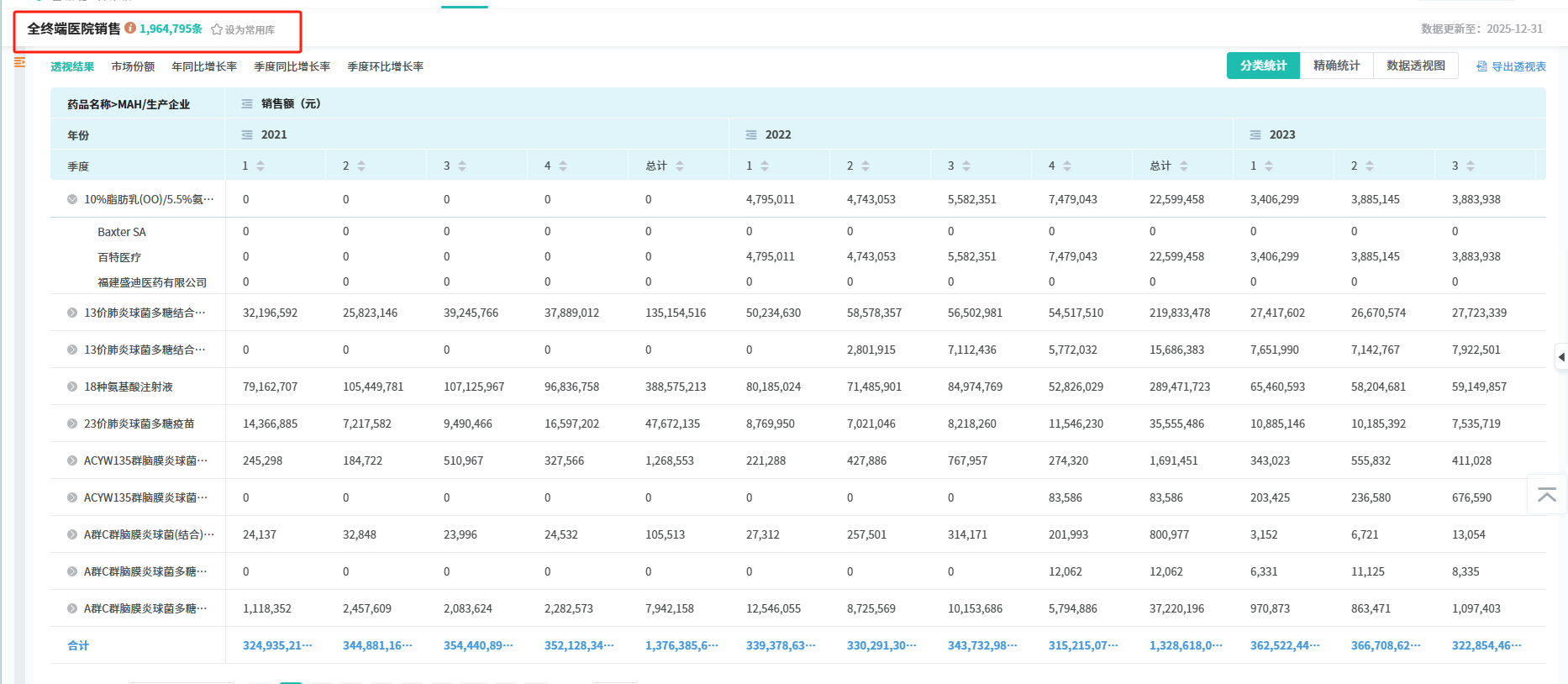Expand the 18种氨基酸注射液 row
The width and height of the screenshot is (1568, 684).
pyautogui.click(x=72, y=387)
